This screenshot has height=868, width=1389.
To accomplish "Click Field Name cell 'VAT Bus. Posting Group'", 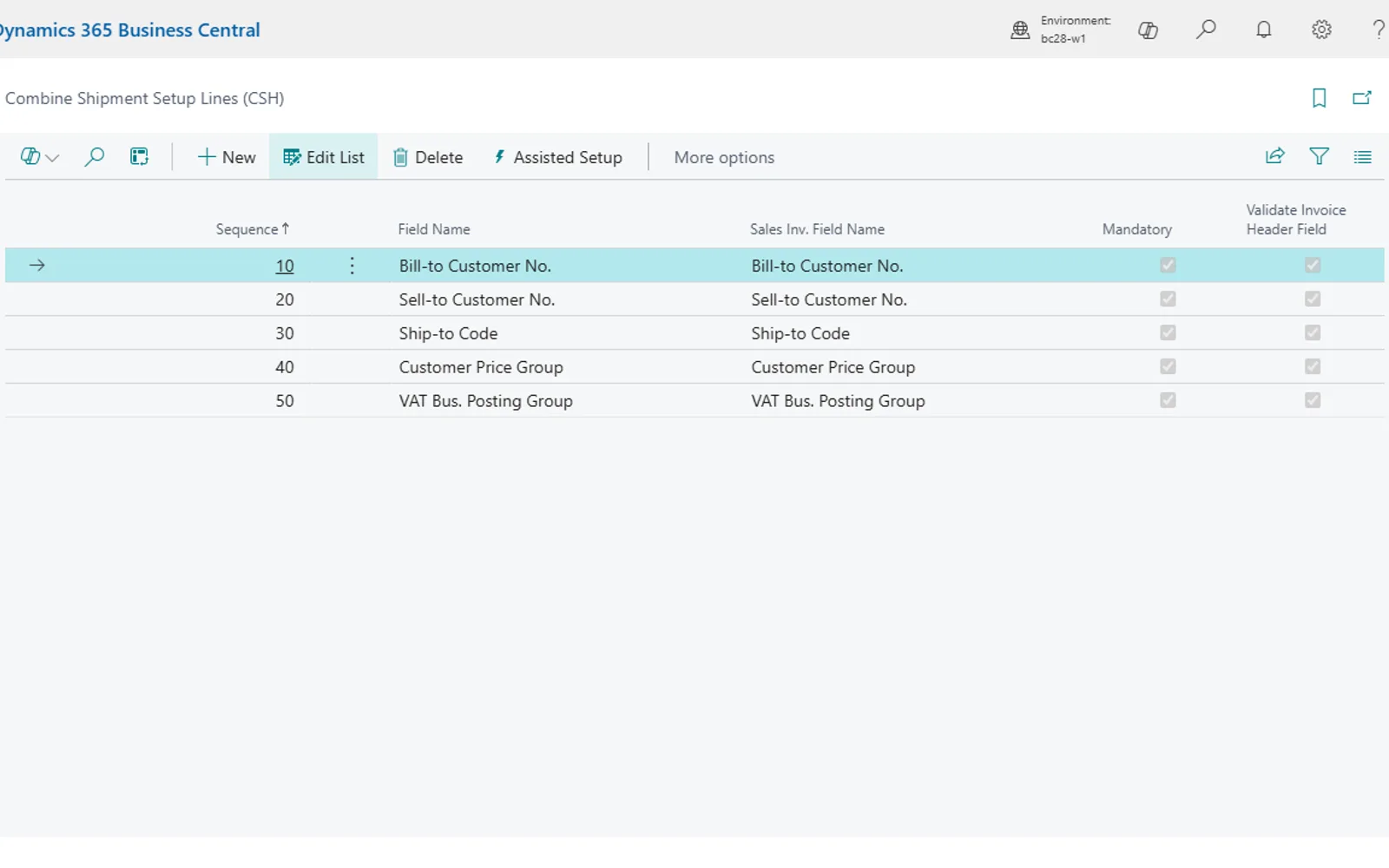I will click(x=485, y=401).
